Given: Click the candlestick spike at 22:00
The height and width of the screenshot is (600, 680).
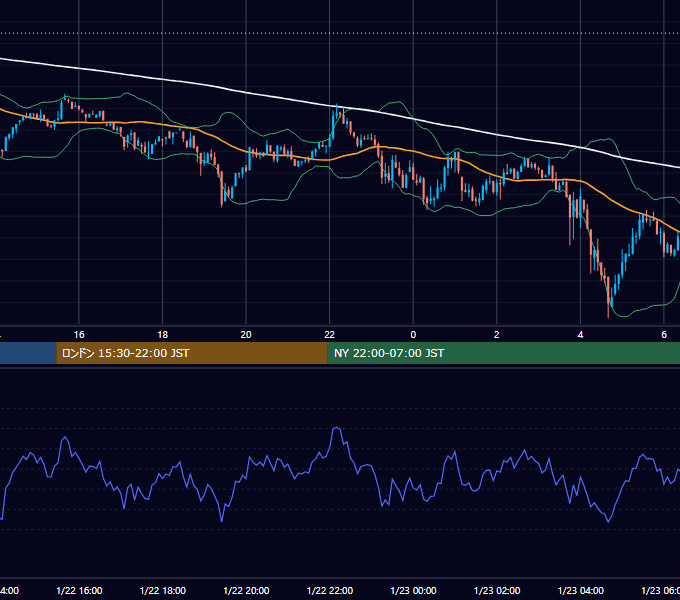Looking at the screenshot, I should (337, 114).
